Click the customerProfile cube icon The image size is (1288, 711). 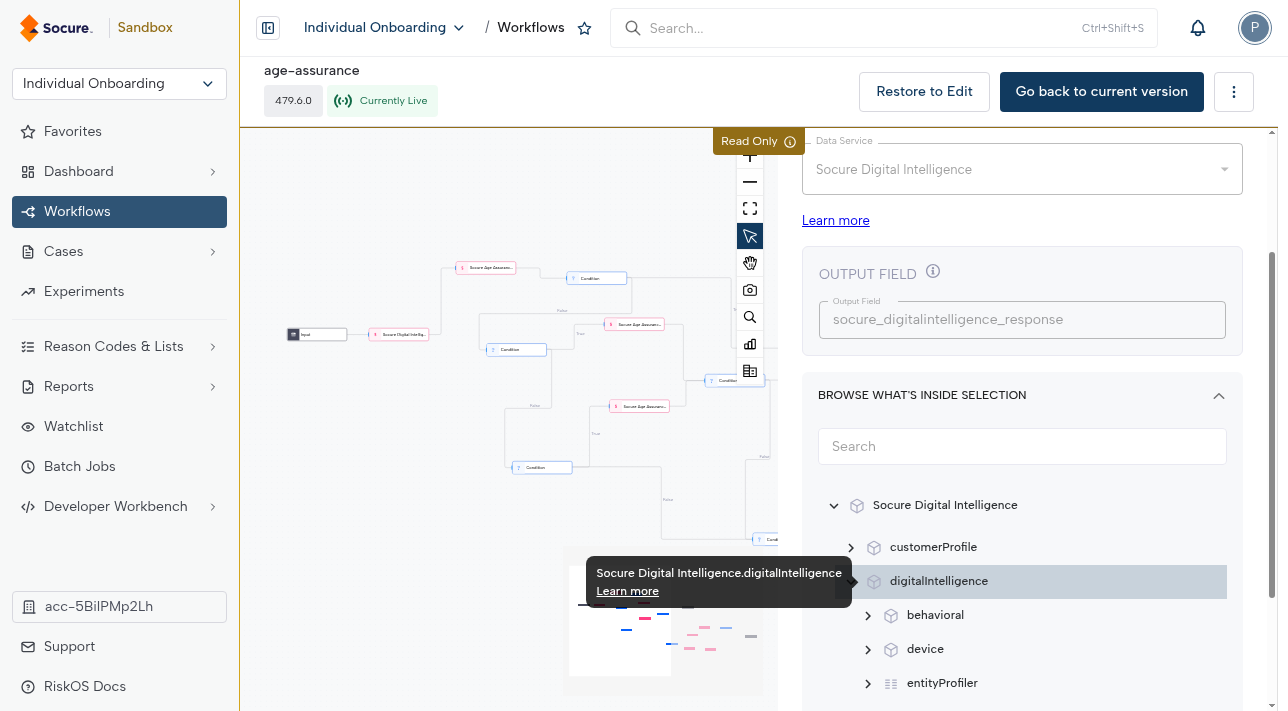[x=874, y=548]
